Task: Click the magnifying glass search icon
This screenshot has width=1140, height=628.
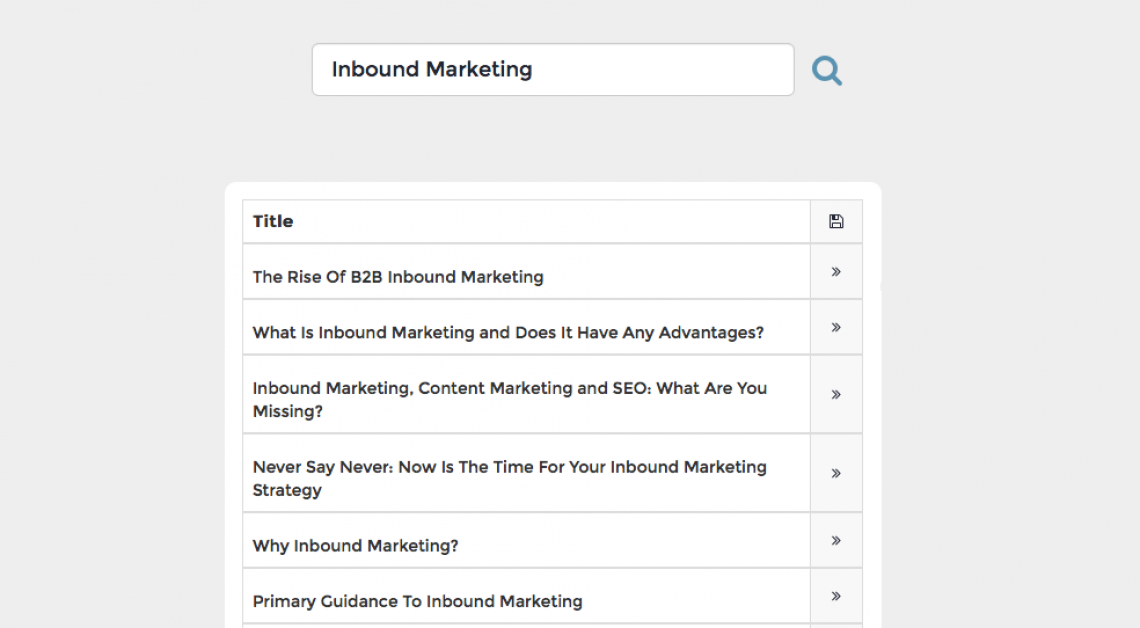Action: tap(827, 71)
